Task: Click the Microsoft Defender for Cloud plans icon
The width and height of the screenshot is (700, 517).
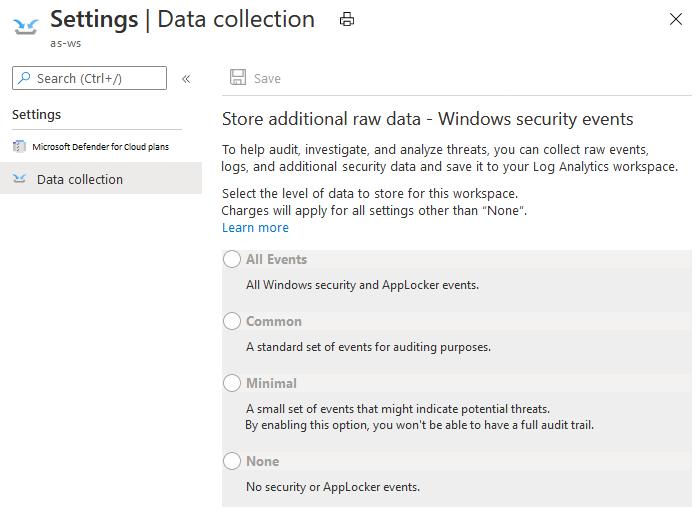Action: click(19, 146)
